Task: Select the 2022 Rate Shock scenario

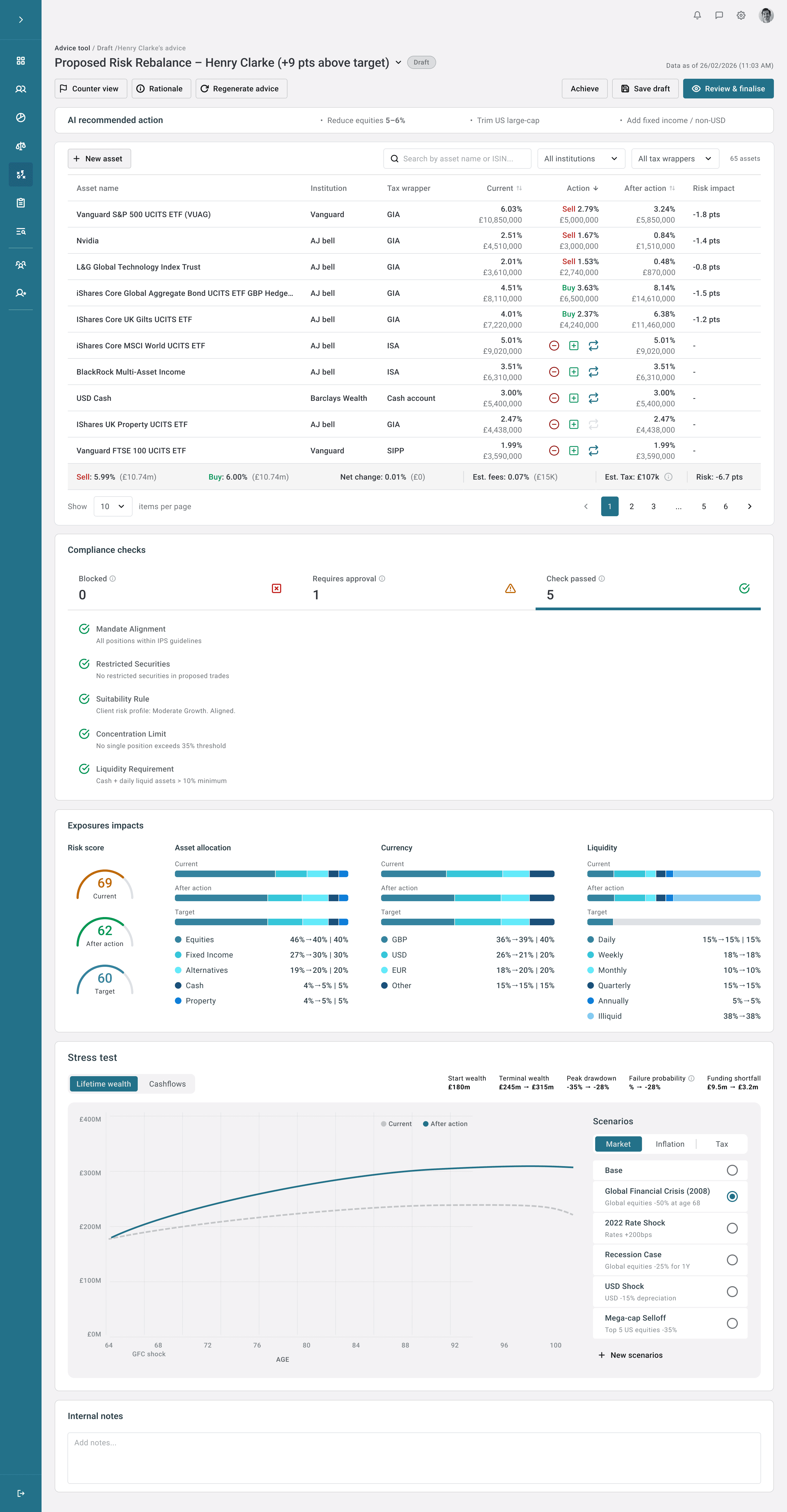Action: (732, 1228)
